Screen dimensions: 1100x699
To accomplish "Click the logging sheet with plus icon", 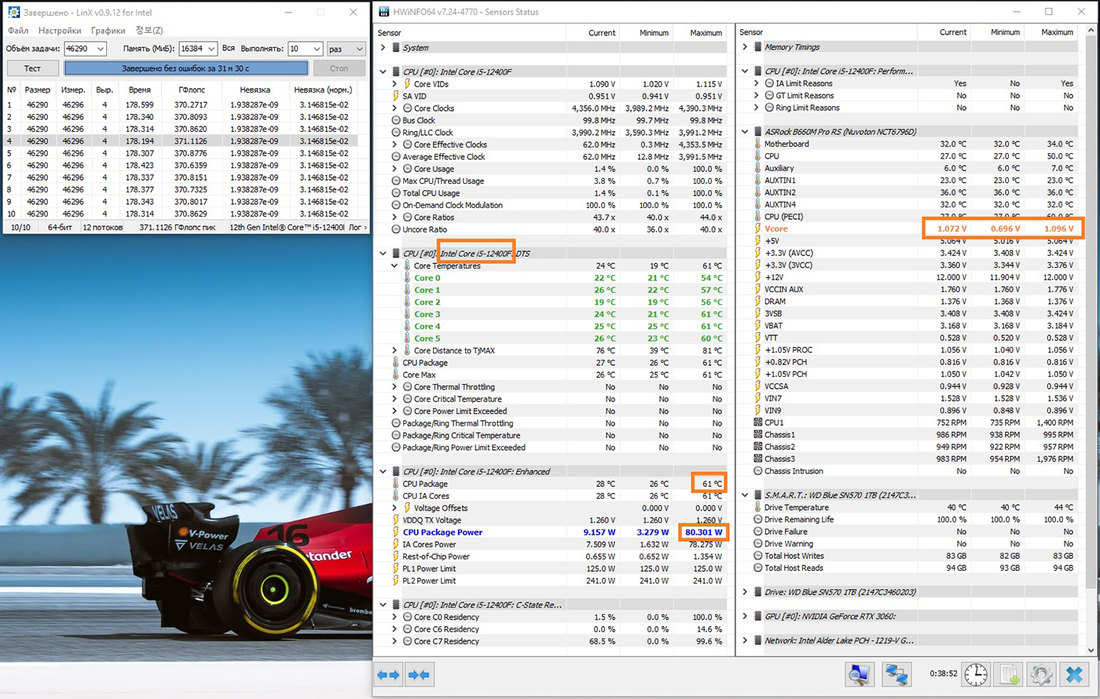I will pyautogui.click(x=1010, y=675).
